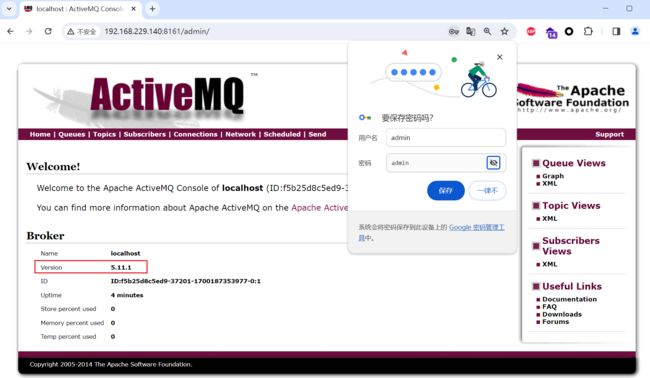This screenshot has width=650, height=378.
Task: Open the Subscribers menu item
Action: click(145, 134)
